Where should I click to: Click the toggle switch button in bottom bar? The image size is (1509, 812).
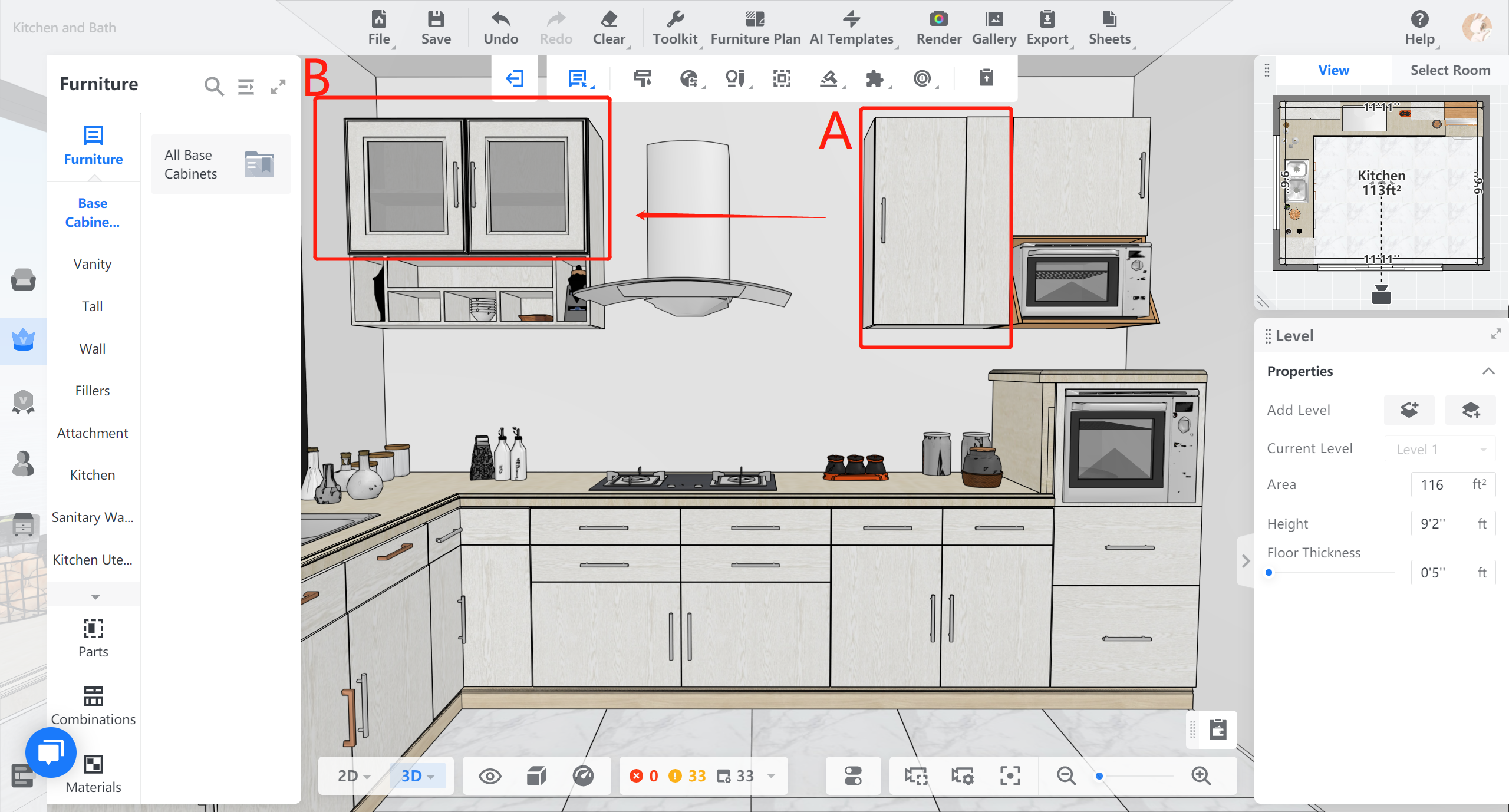click(853, 775)
